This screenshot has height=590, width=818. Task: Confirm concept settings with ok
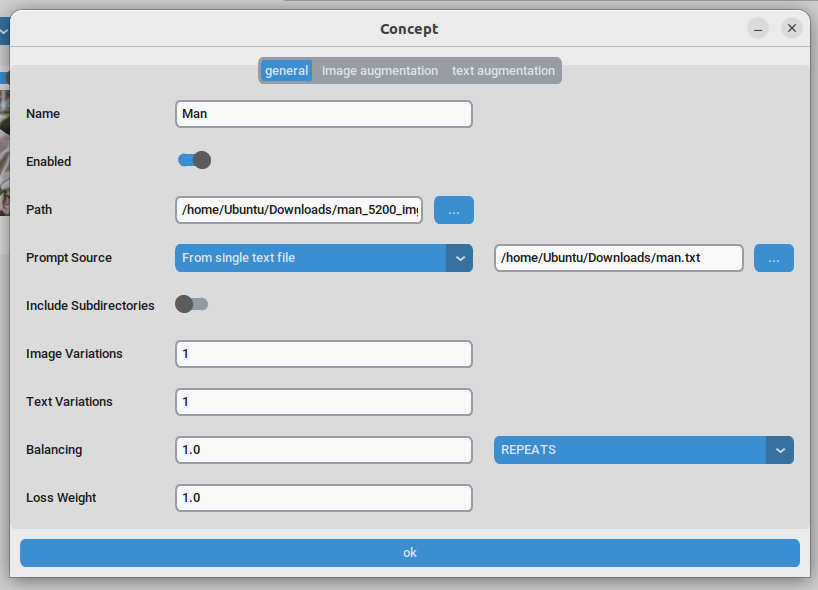pos(409,552)
